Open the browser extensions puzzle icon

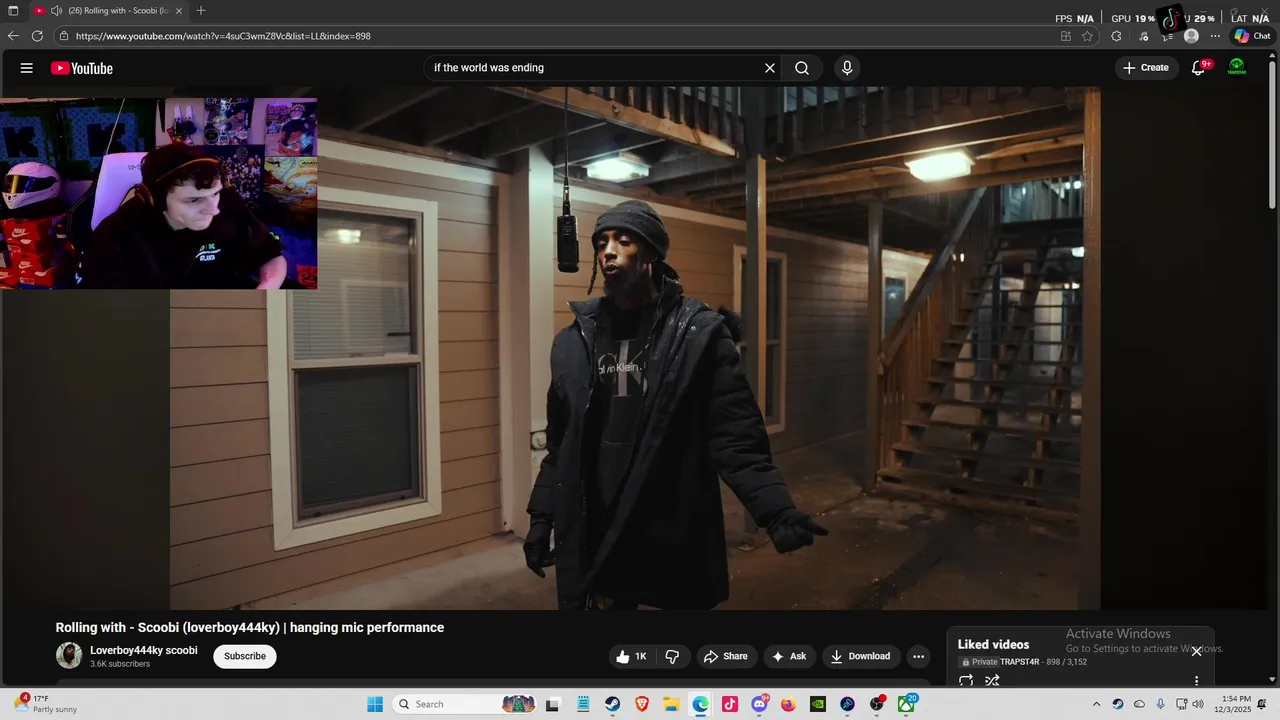click(x=1116, y=36)
